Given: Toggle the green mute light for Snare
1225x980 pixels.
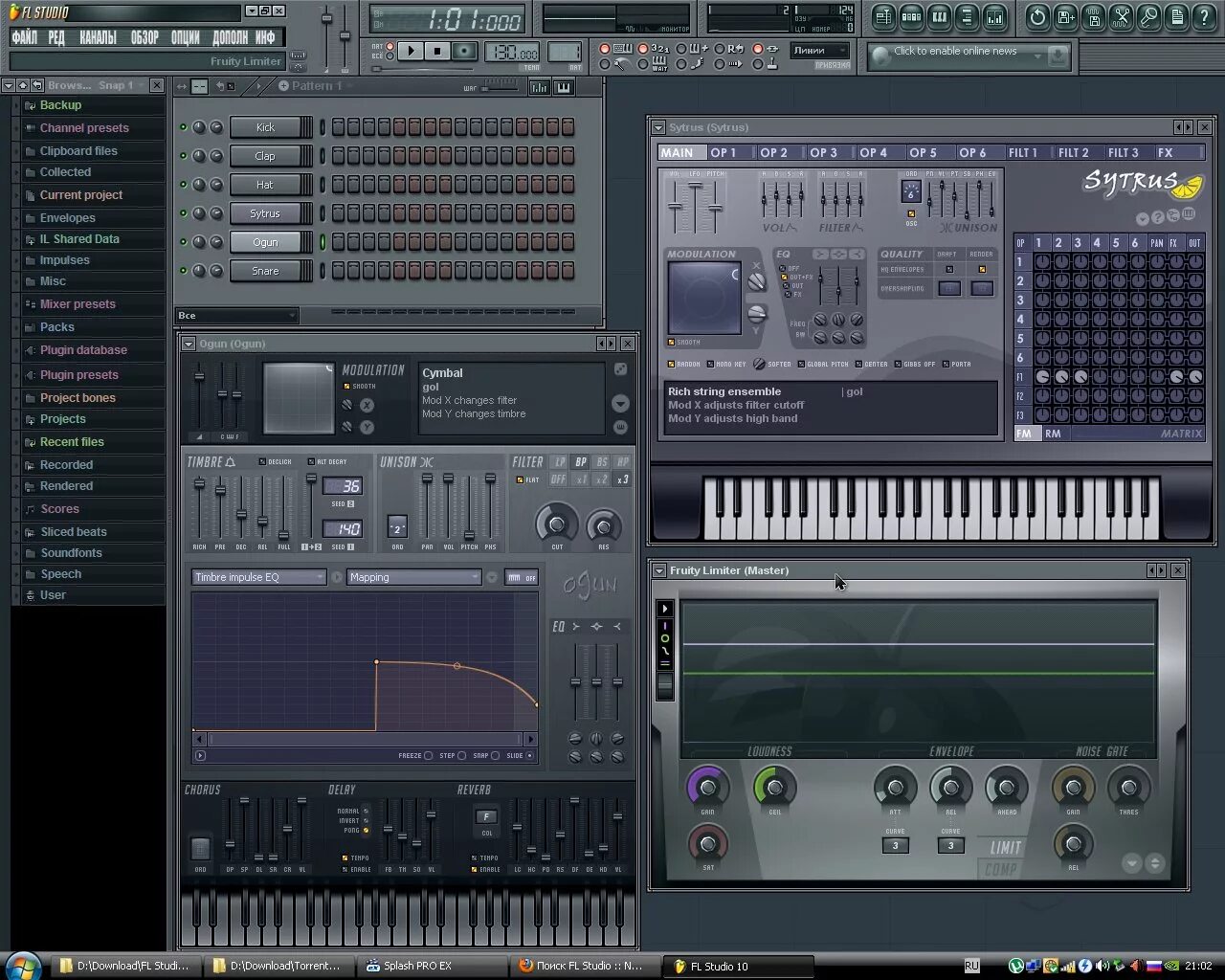Looking at the screenshot, I should click(183, 271).
